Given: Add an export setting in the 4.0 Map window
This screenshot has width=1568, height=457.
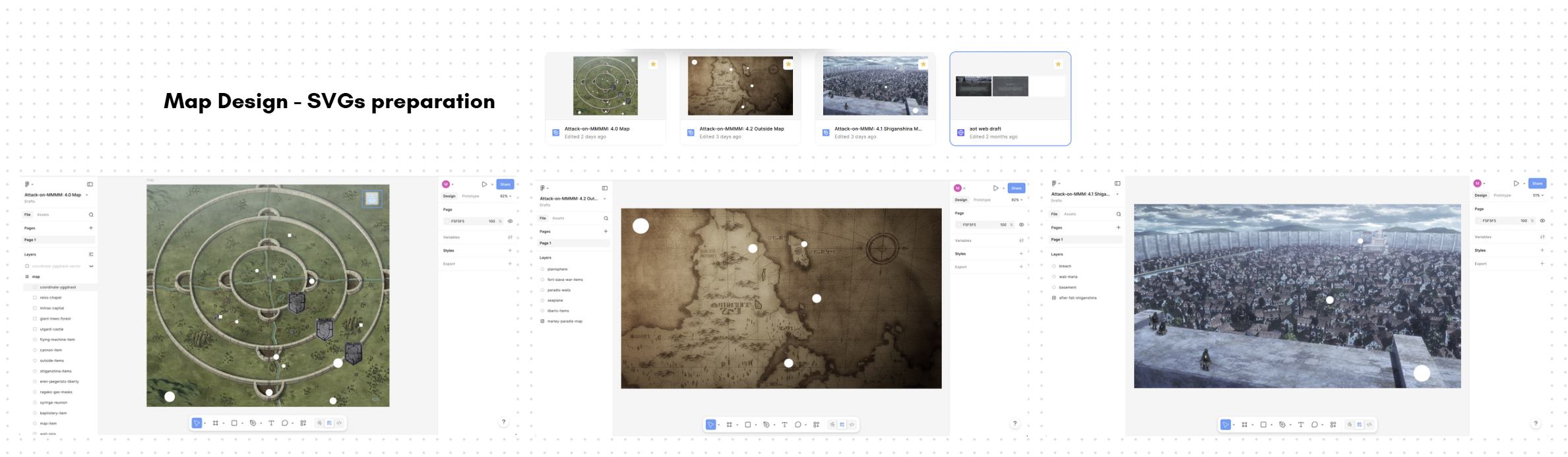Looking at the screenshot, I should tap(510, 264).
